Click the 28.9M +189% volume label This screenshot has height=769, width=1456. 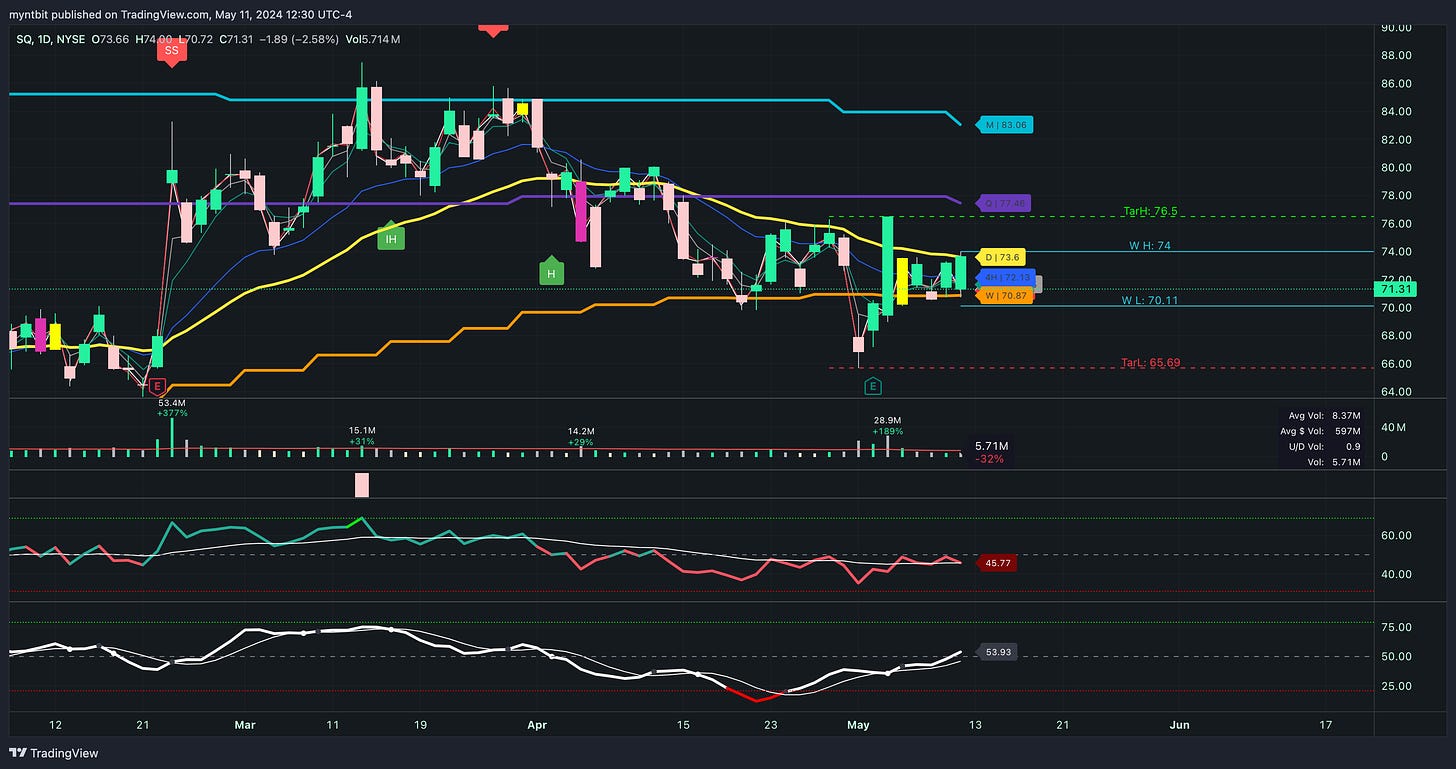(x=887, y=427)
